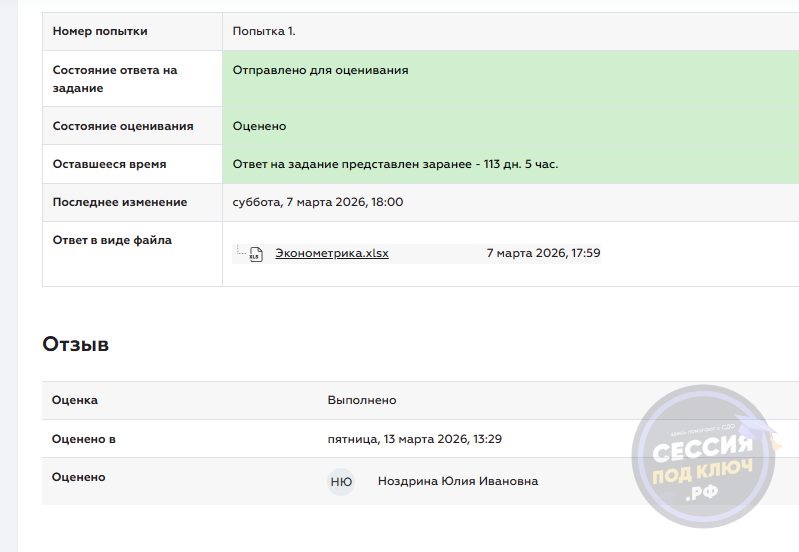Open the Эконометрика.xlsx file link
Image resolution: width=799 pixels, height=552 pixels.
pyautogui.click(x=332, y=254)
